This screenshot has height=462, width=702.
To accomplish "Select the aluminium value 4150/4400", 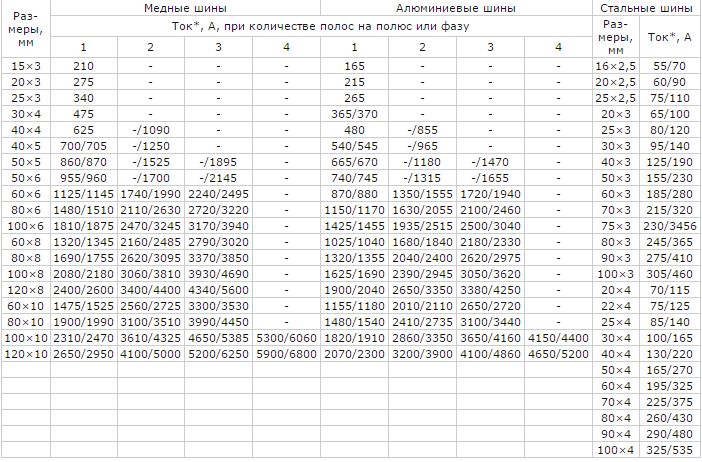I will coord(558,338).
